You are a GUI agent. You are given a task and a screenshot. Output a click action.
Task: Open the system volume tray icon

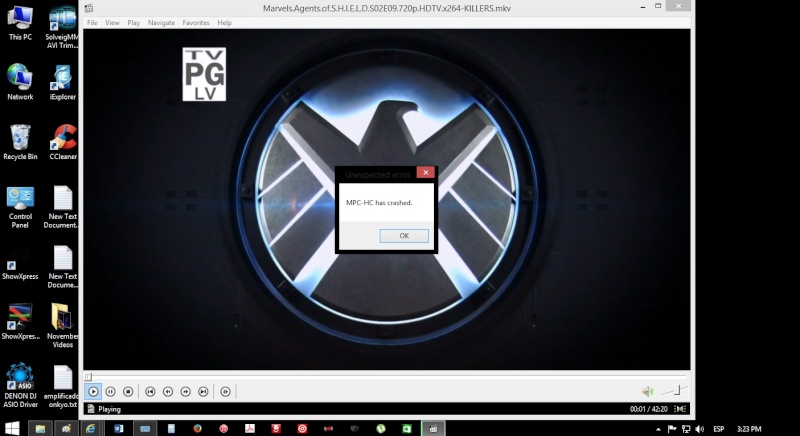[699, 429]
